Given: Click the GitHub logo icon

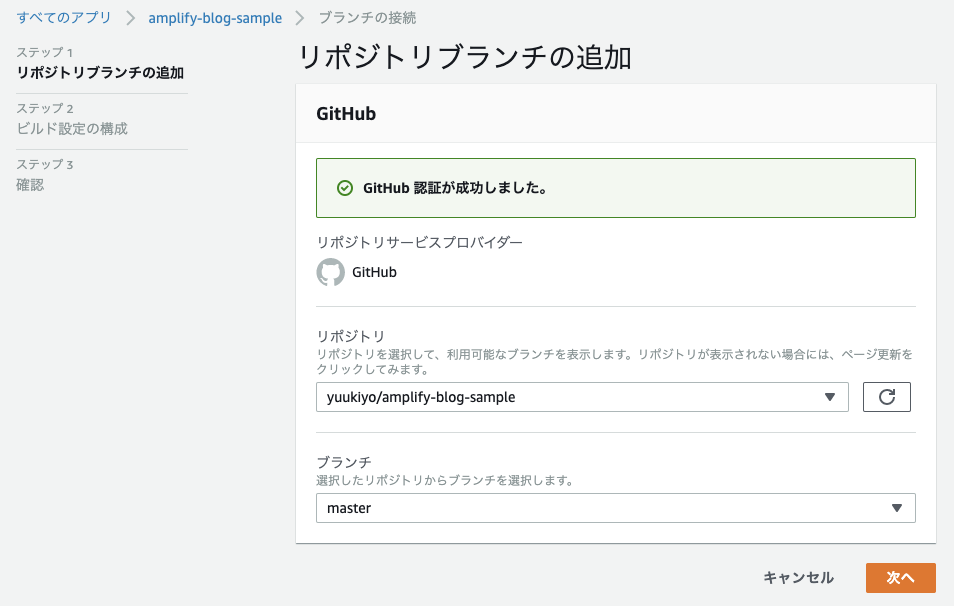Looking at the screenshot, I should tap(330, 271).
